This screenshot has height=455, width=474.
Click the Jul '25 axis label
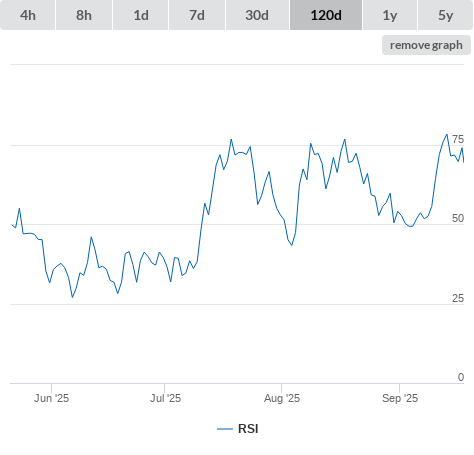tap(165, 398)
